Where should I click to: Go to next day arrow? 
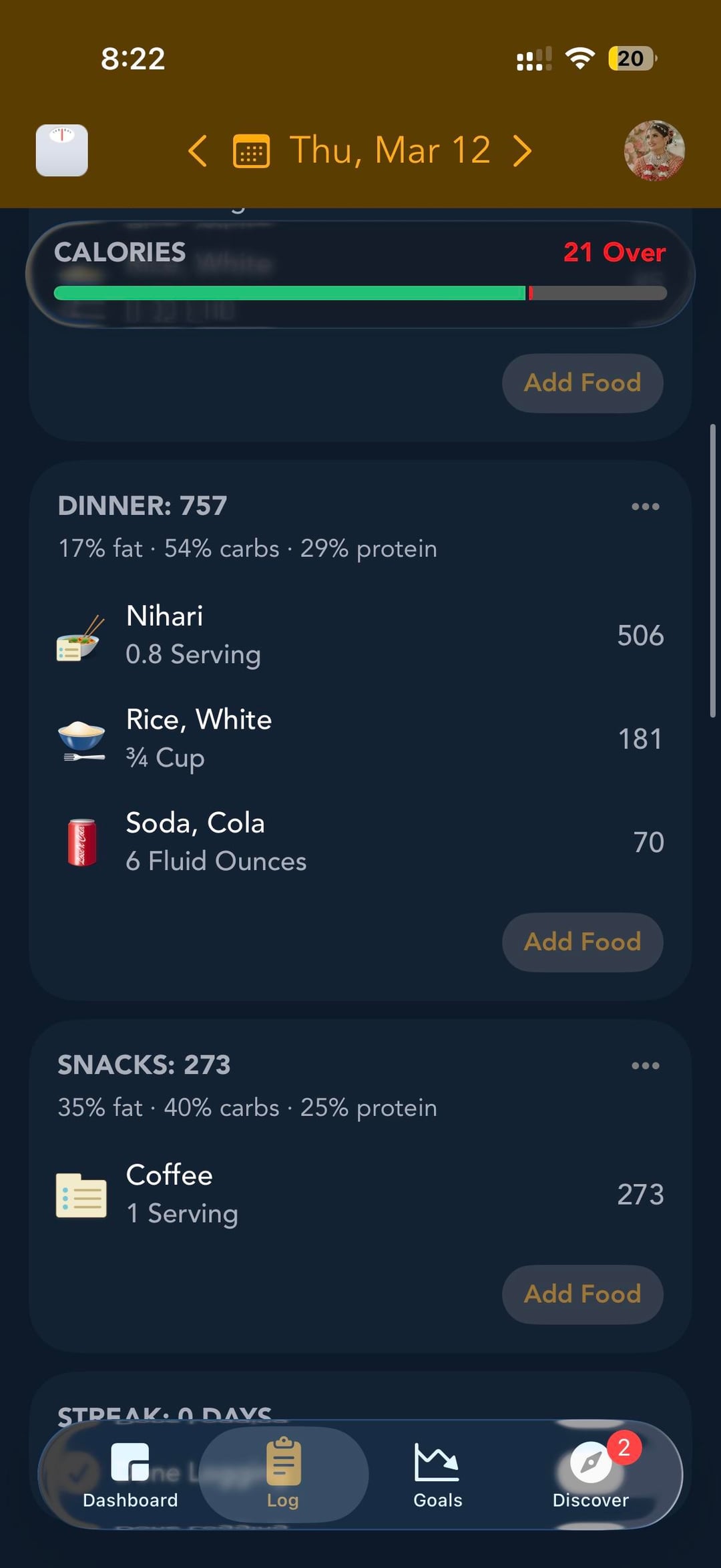point(522,151)
